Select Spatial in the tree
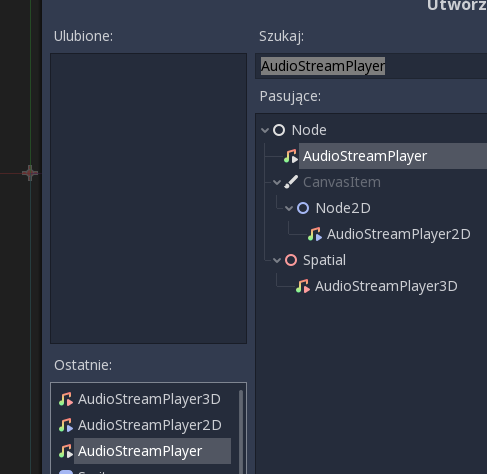 [x=324, y=260]
